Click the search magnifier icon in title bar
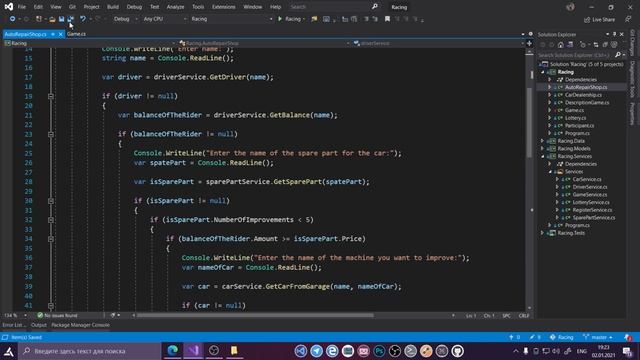Screen dimensions: 640x360 pyautogui.click(x=375, y=7)
